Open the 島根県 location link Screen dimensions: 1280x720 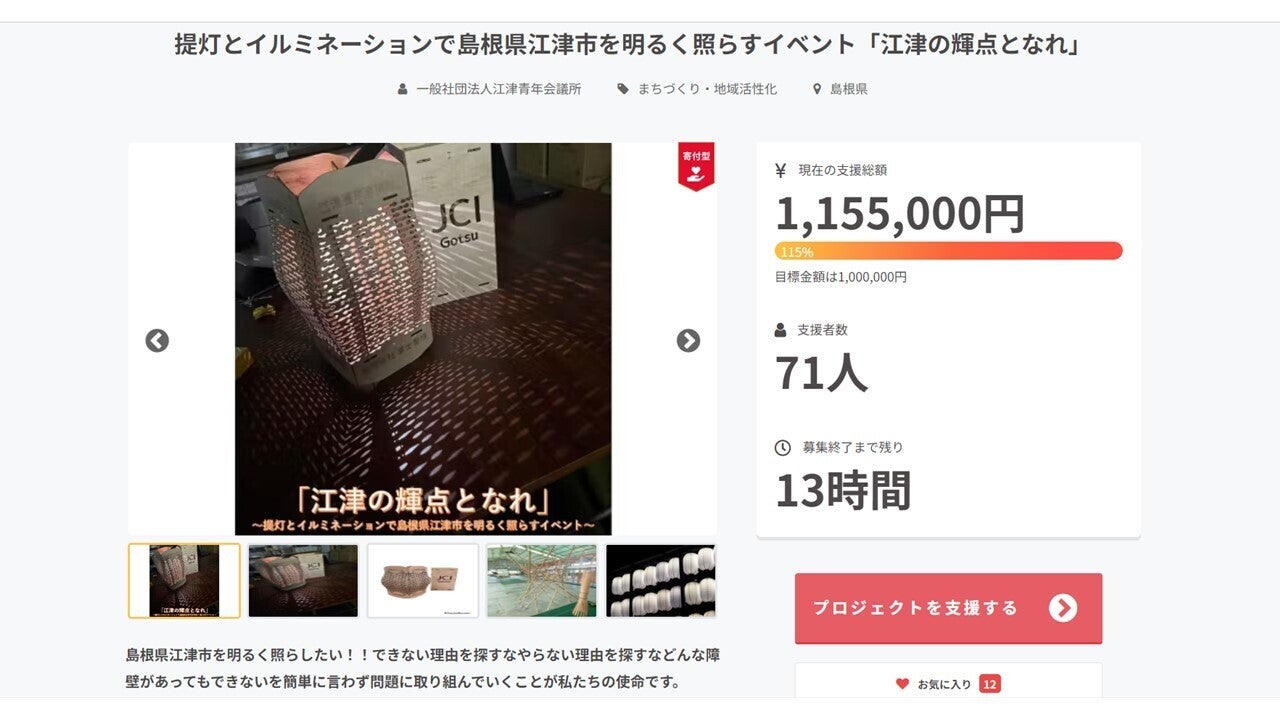[x=849, y=89]
